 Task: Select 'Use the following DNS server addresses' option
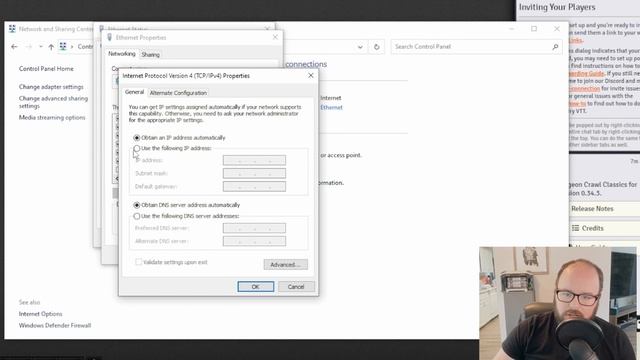137,216
